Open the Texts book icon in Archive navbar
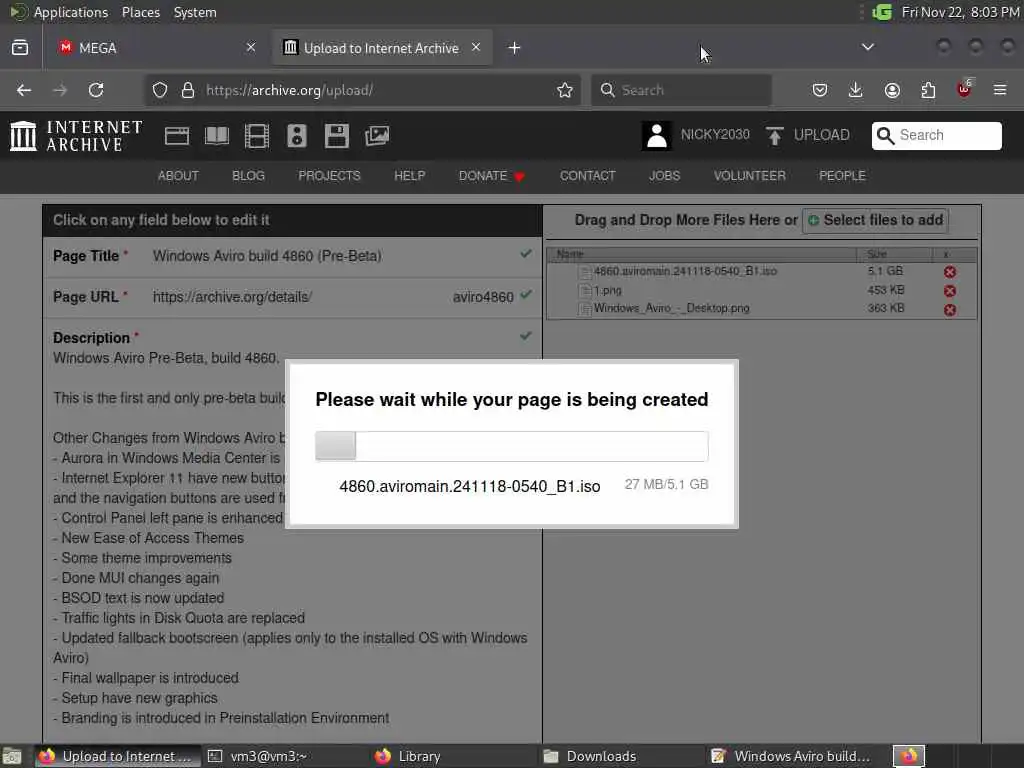Viewport: 1024px width, 768px height. tap(217, 136)
